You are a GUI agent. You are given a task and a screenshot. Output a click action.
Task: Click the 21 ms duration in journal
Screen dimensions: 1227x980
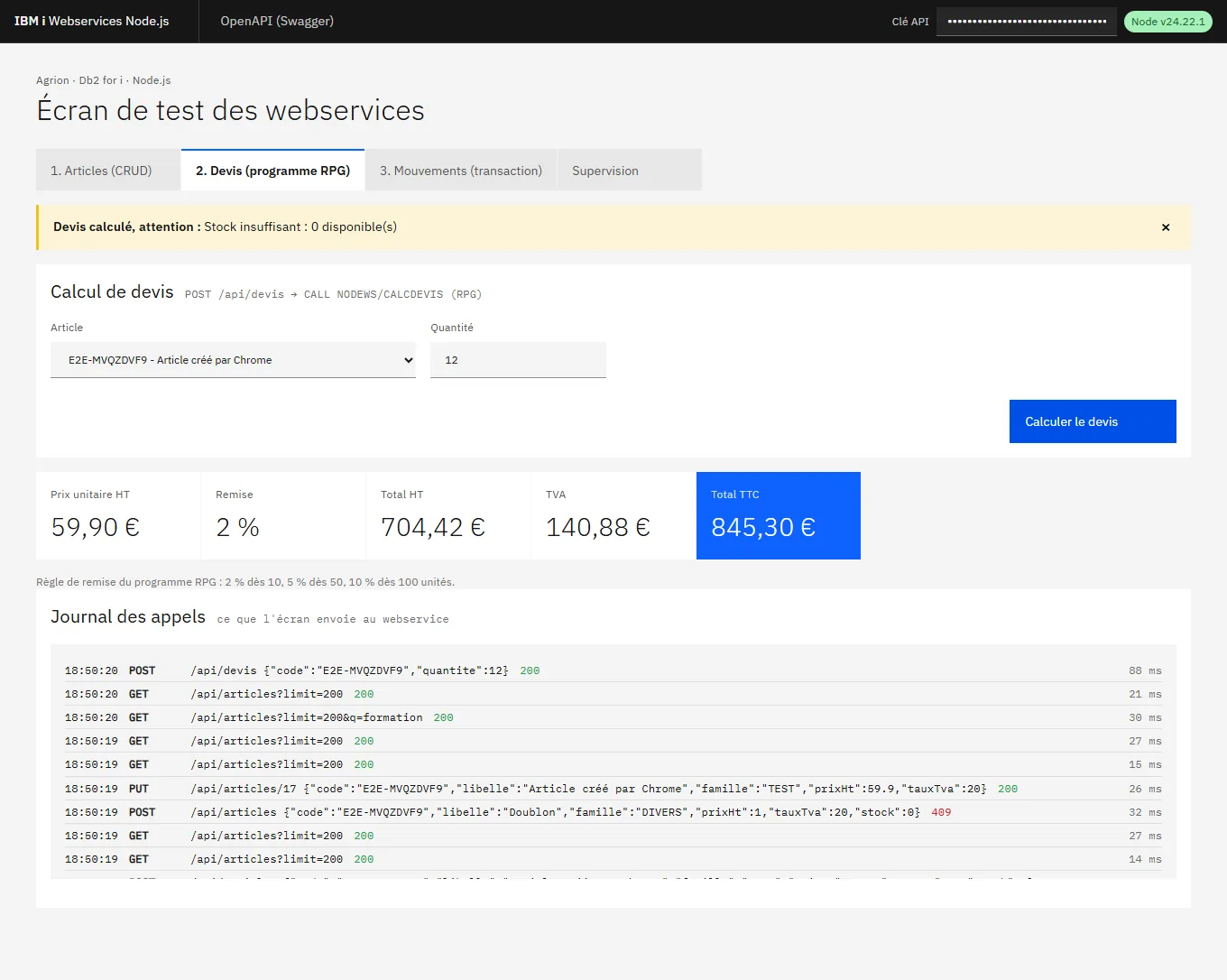click(1145, 694)
